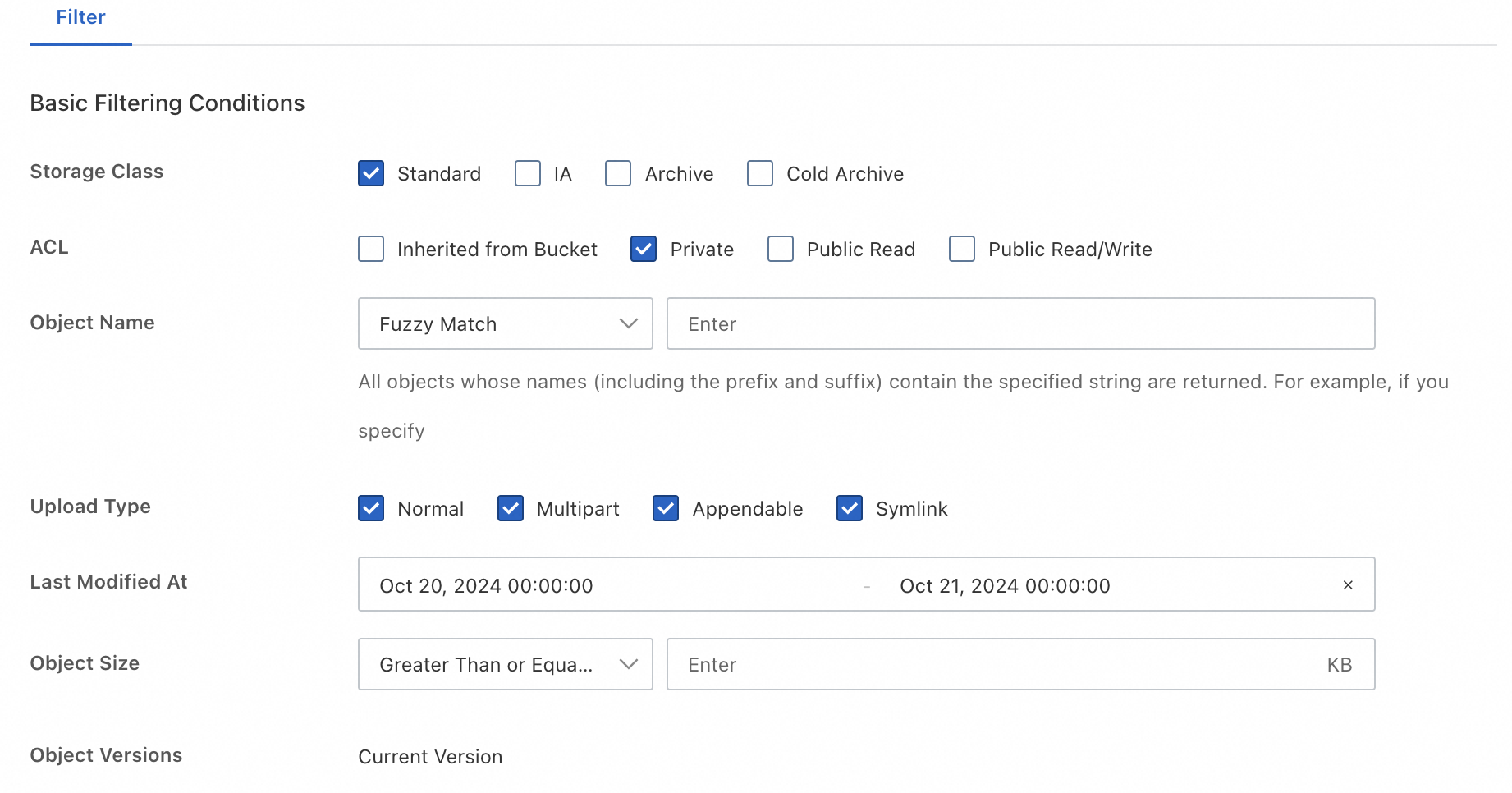The image size is (1512, 793).
Task: Click the Object Versions label
Action: pyautogui.click(x=106, y=755)
